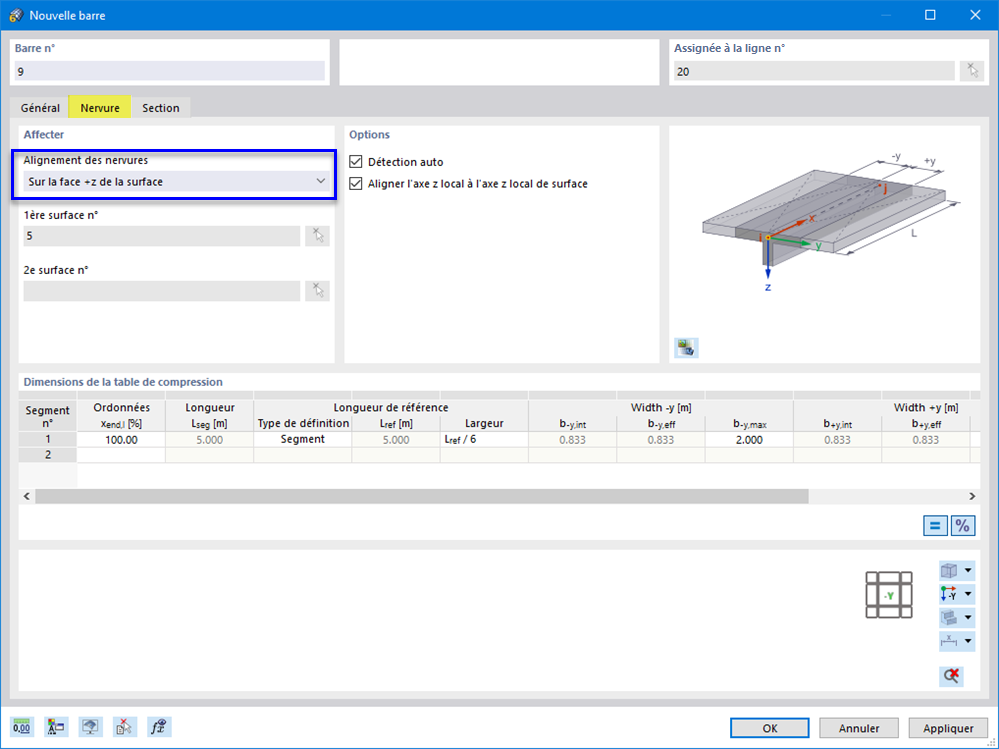Click the 1ère surface n° field
The image size is (999, 749).
point(162,236)
